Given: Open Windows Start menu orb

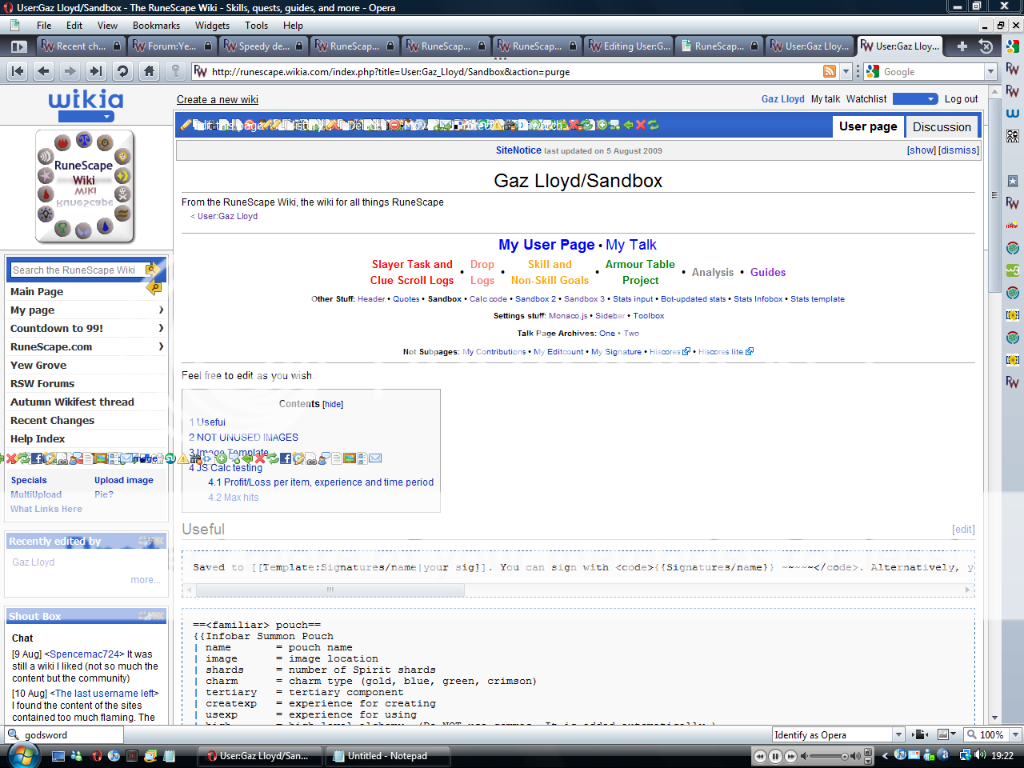Looking at the screenshot, I should 22,755.
